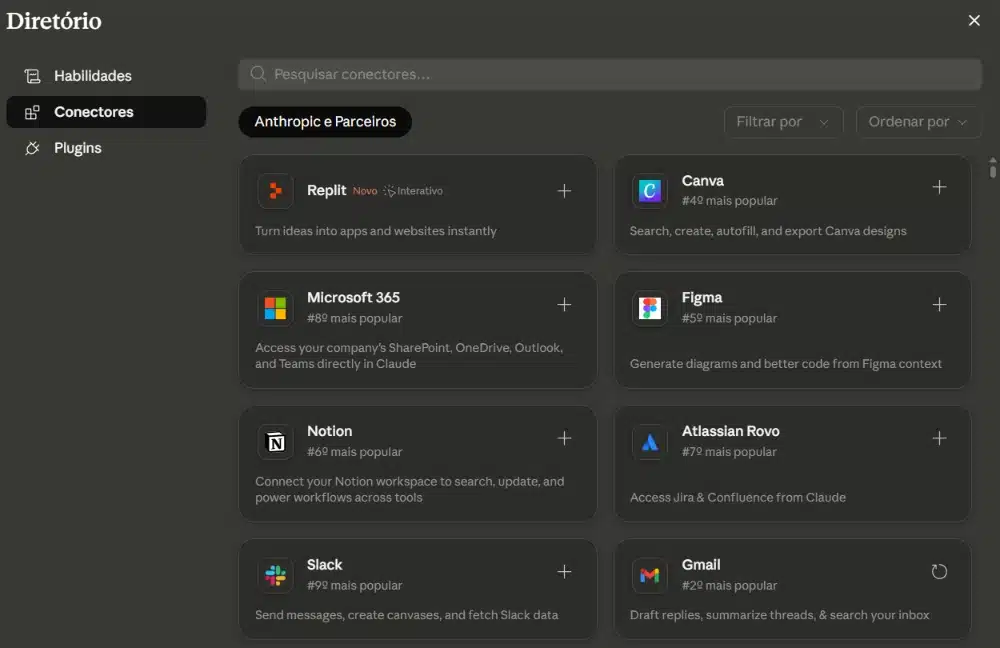Click the Figma logo icon
This screenshot has width=1000, height=648.
point(649,309)
